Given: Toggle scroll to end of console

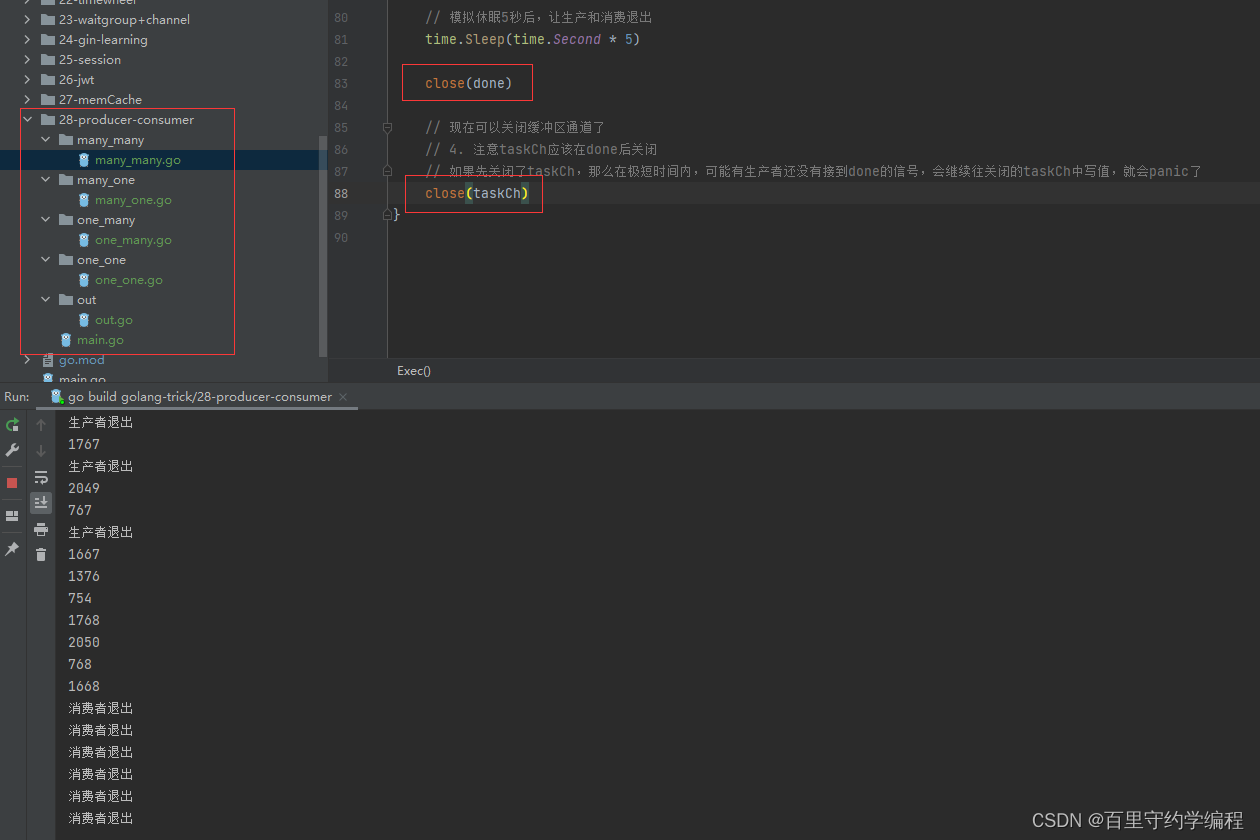Looking at the screenshot, I should point(41,502).
